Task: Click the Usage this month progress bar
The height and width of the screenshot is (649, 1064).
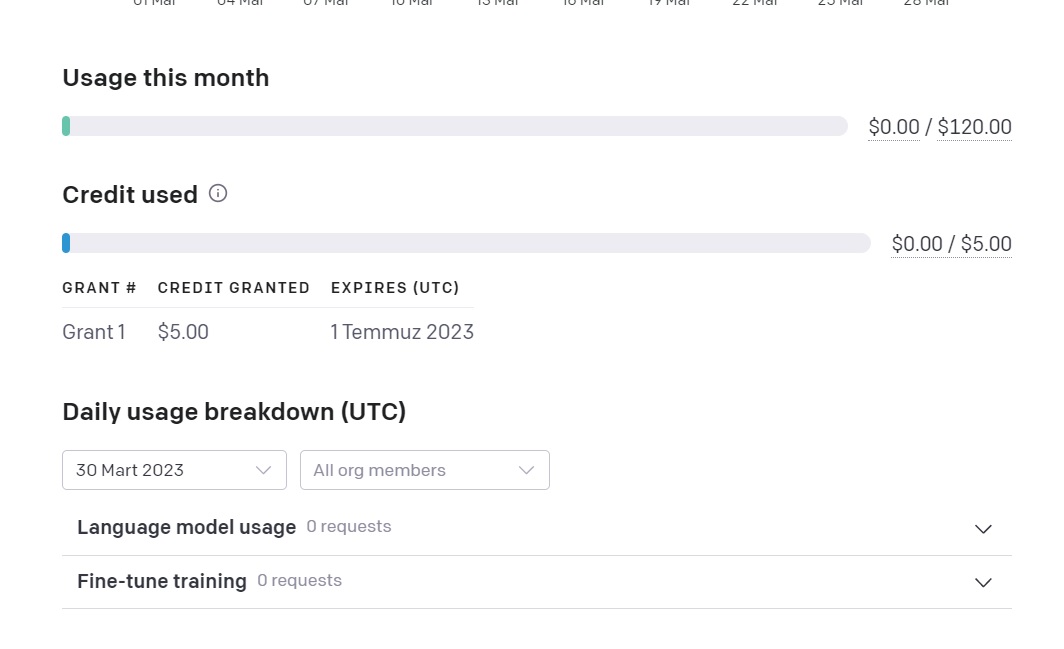Action: 455,126
